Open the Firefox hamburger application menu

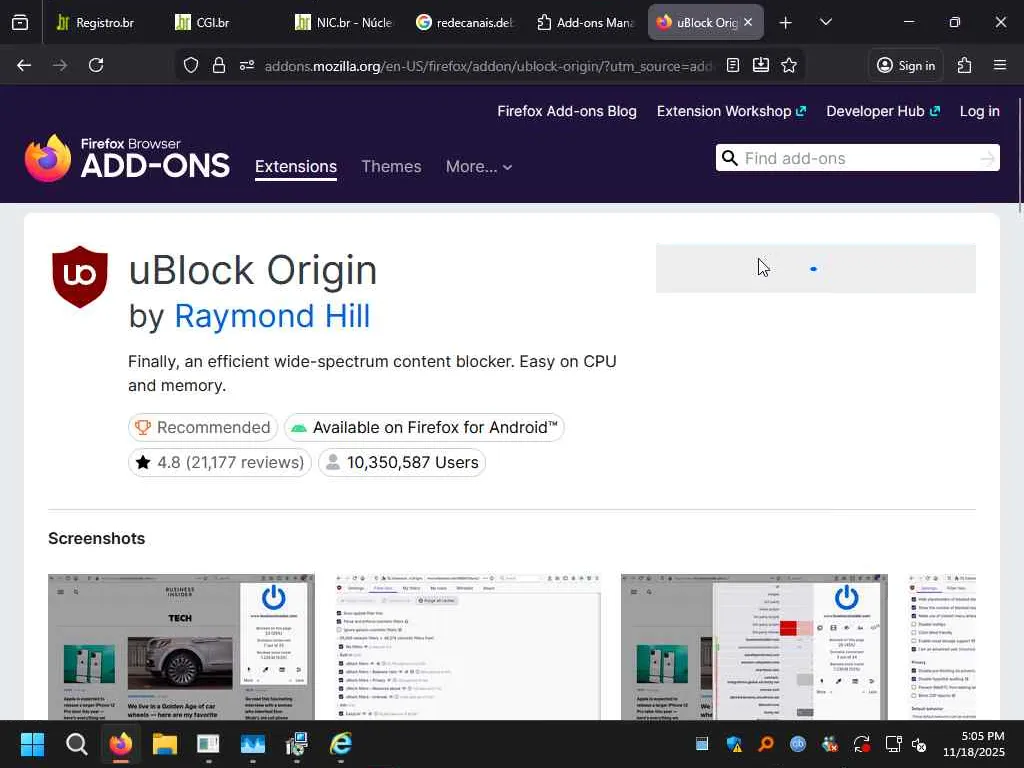tap(1000, 65)
